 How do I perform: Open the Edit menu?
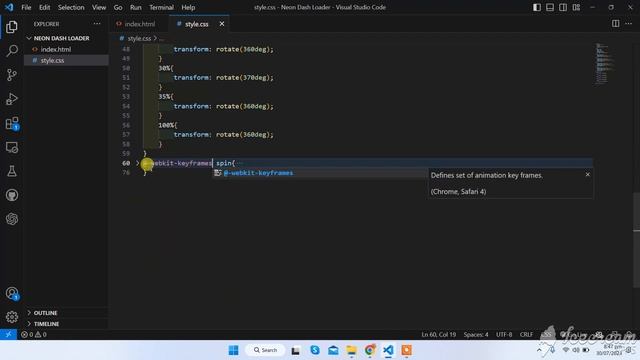[44, 7]
